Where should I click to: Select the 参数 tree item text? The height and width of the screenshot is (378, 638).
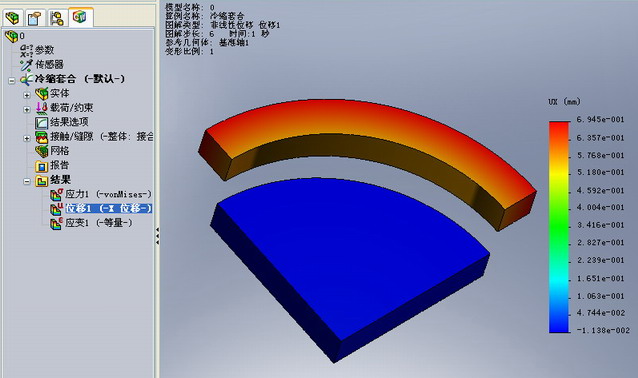click(x=44, y=50)
